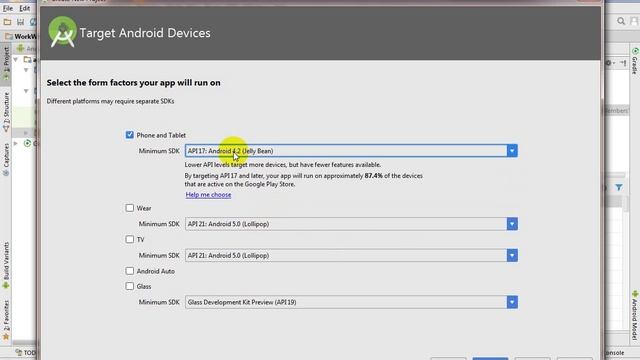Click the 87.4% devices statistic text
The width and height of the screenshot is (640, 360).
coord(373,176)
